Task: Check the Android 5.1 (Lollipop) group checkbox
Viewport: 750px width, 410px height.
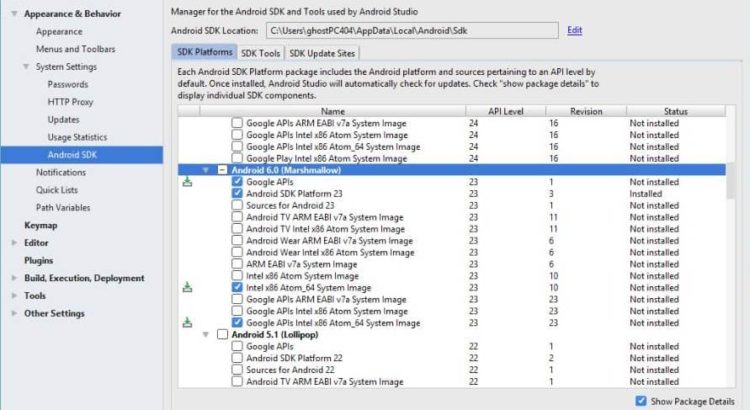Action: 222,334
